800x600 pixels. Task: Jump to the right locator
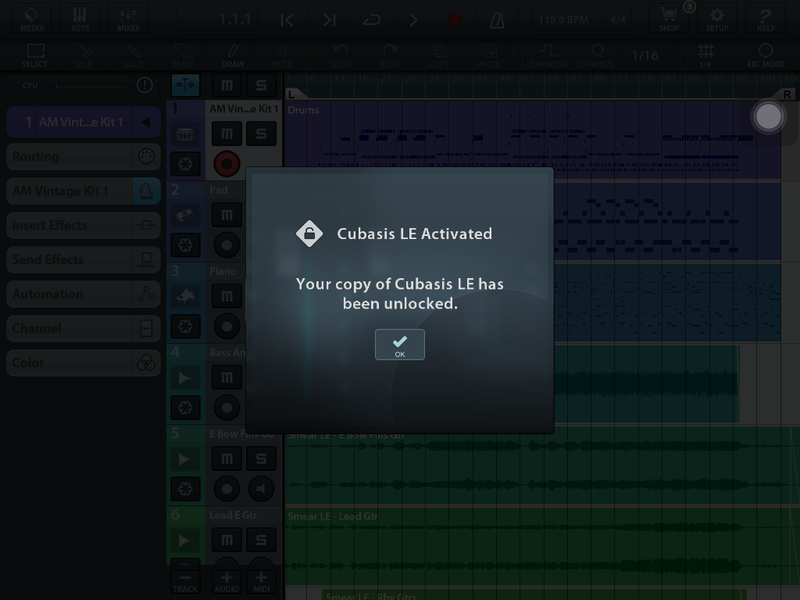330,20
